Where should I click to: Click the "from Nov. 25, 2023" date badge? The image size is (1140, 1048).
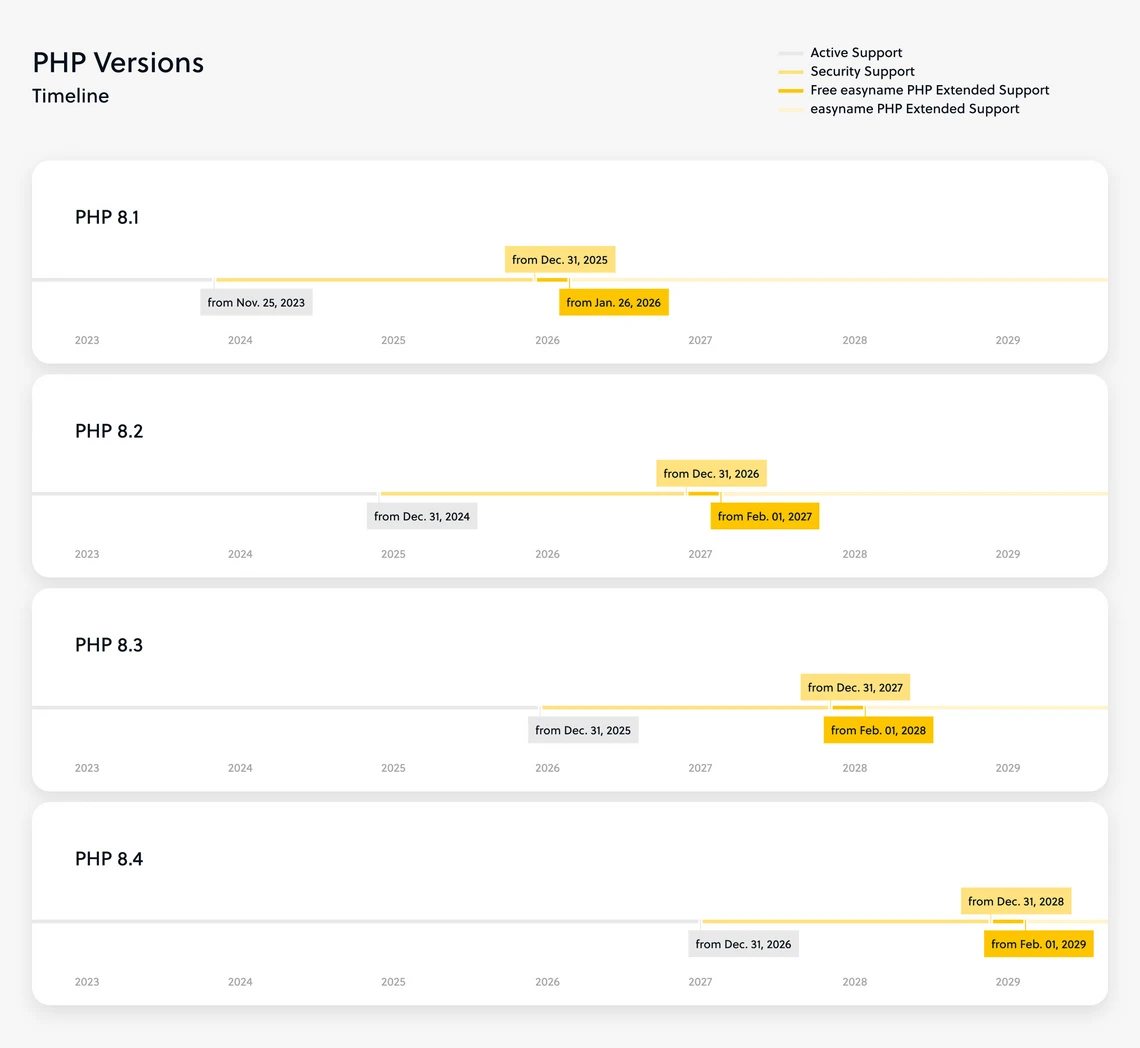(x=256, y=302)
